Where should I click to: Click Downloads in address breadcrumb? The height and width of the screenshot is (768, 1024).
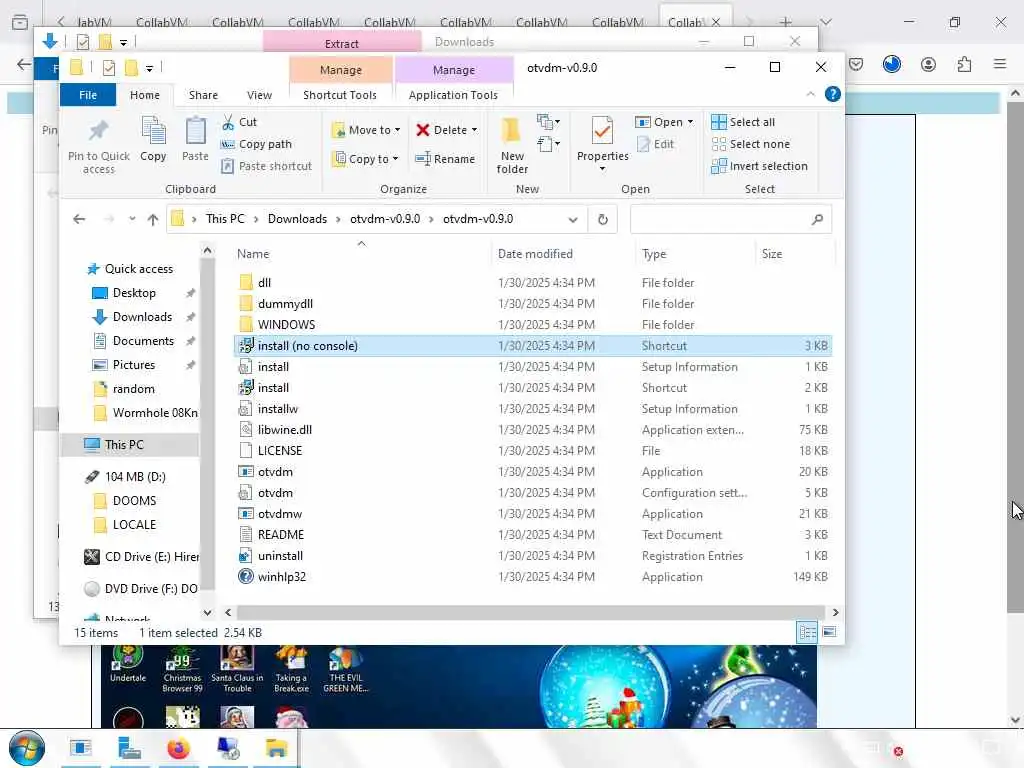(x=297, y=219)
